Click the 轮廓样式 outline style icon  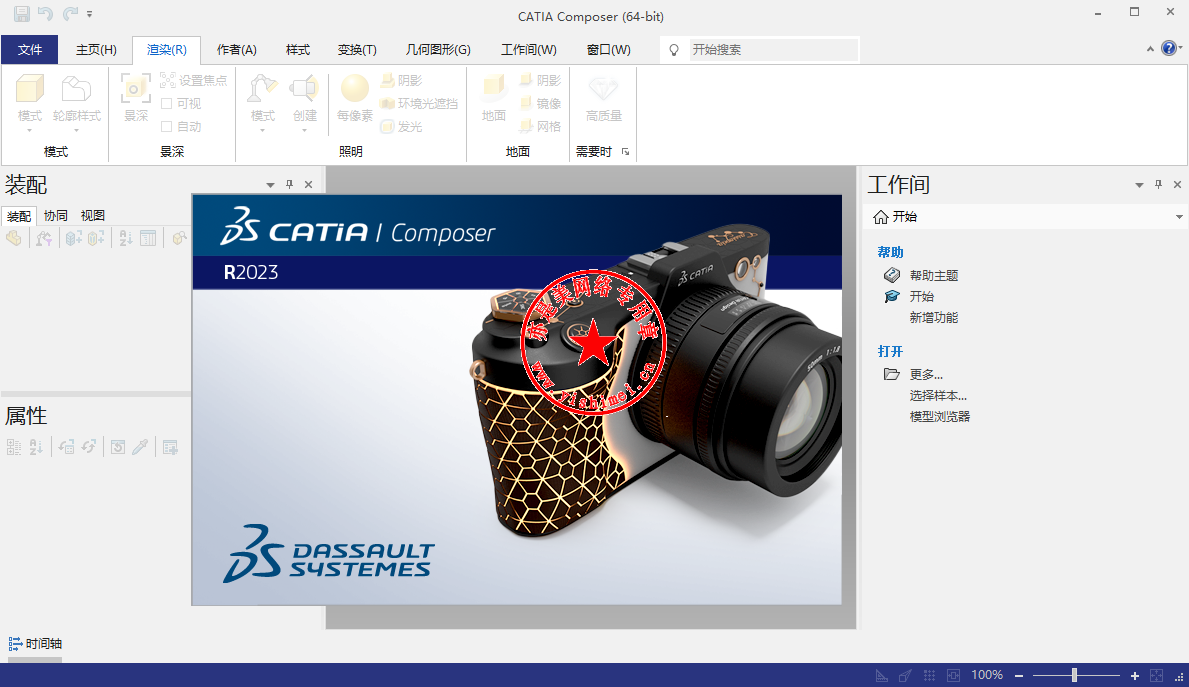pos(77,88)
